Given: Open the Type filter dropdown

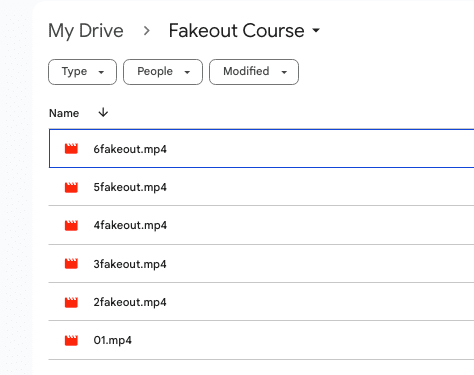Looking at the screenshot, I should click(x=82, y=72).
